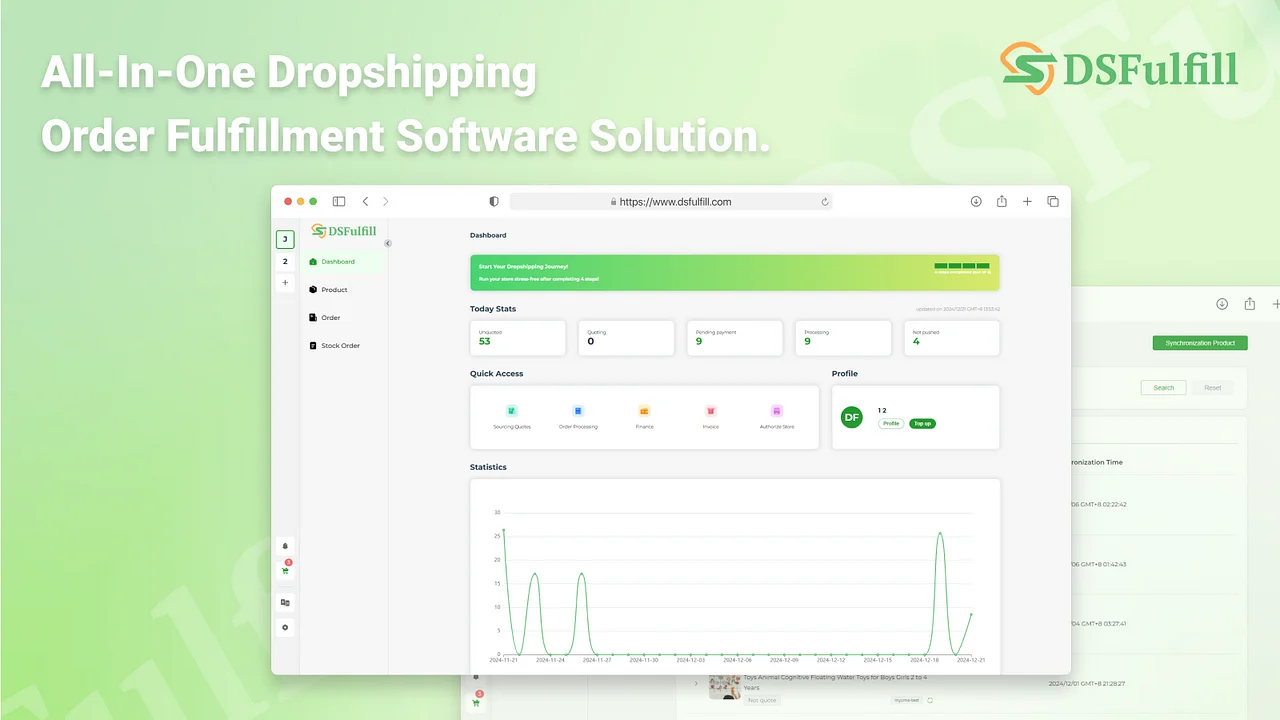The image size is (1280, 720).
Task: Click the Synchronization Product button
Action: coord(1200,342)
